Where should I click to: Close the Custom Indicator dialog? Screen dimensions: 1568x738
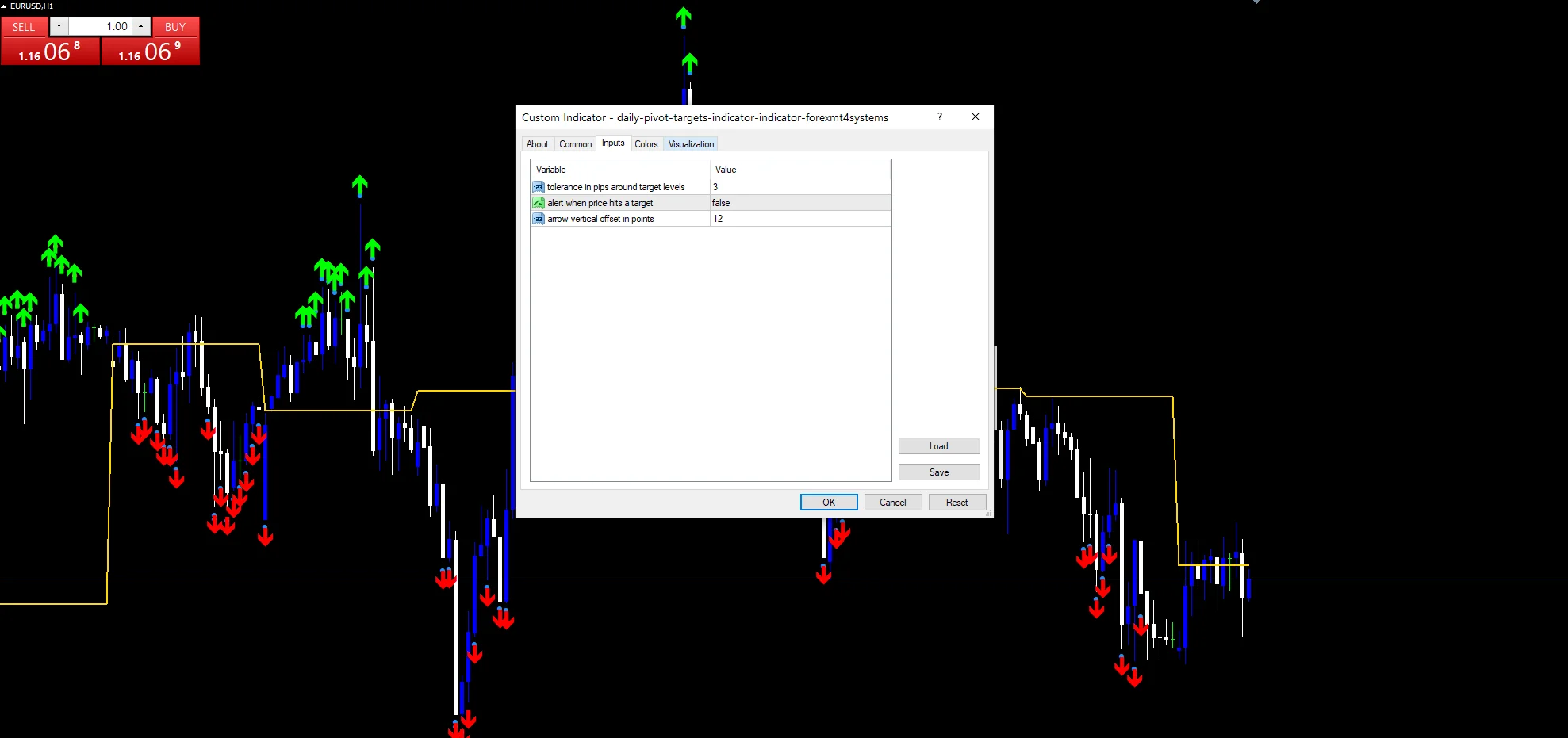(x=976, y=117)
